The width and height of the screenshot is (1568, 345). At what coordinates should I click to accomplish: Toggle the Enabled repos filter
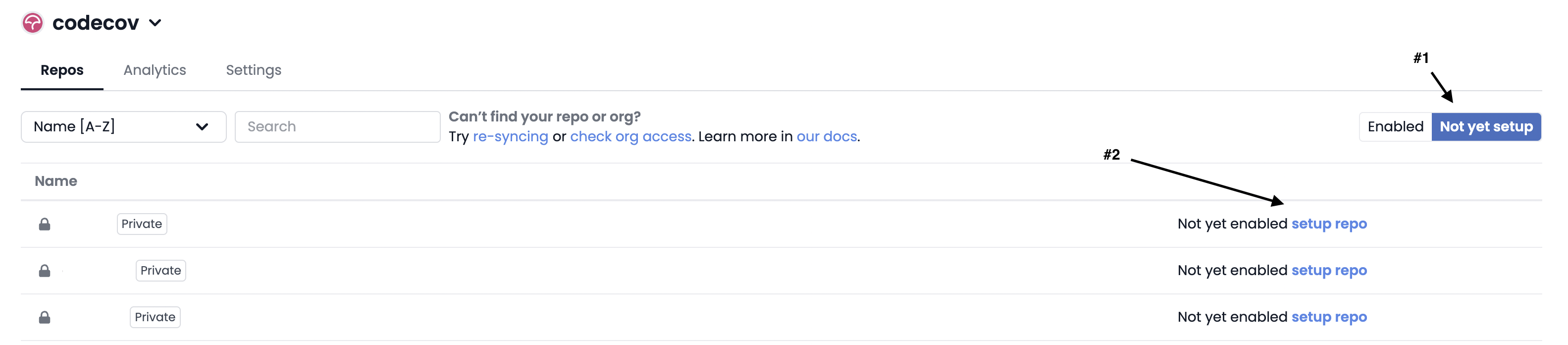pos(1395,127)
